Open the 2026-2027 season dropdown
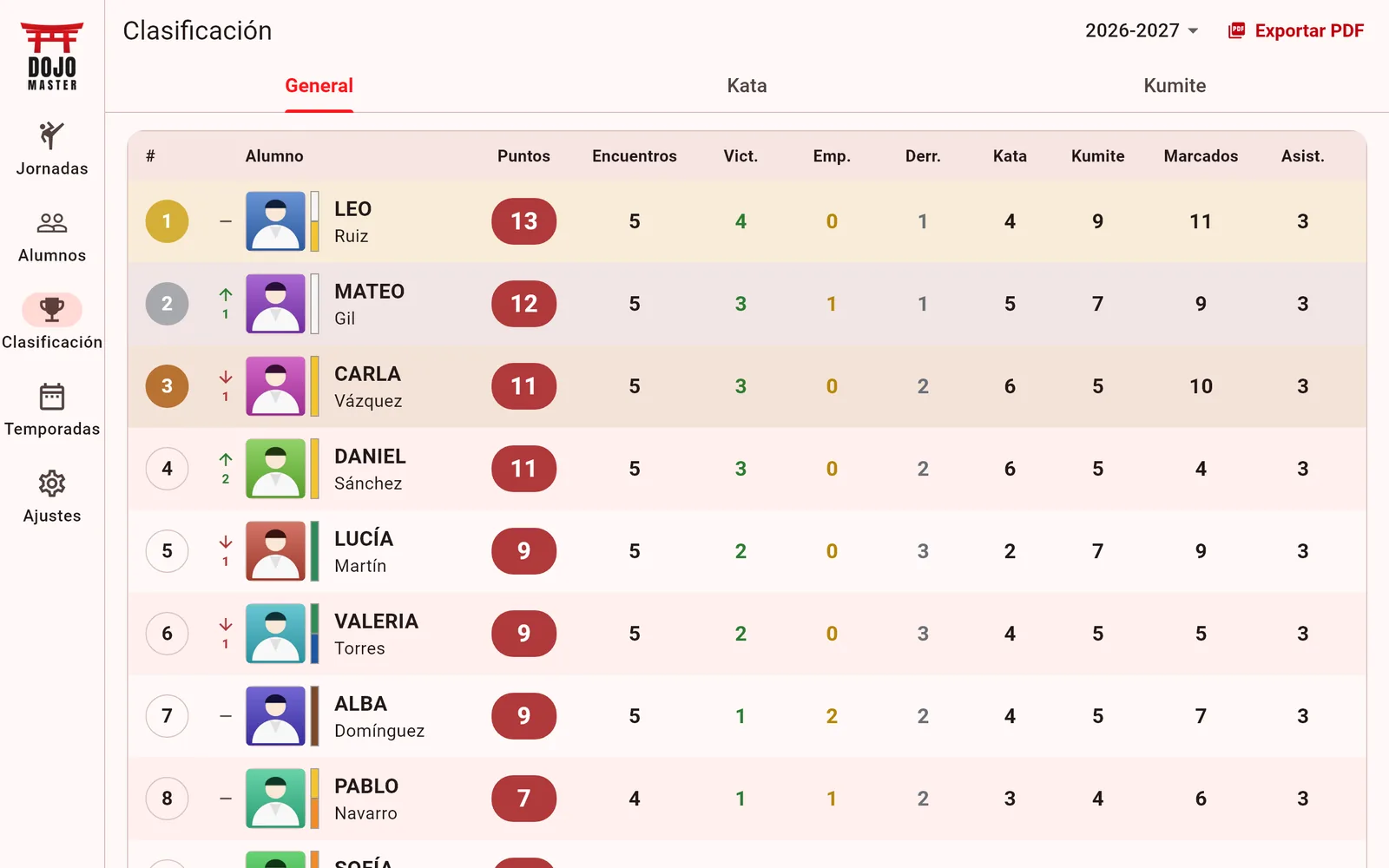Screen dimensions: 1389x868 (x=1142, y=30)
